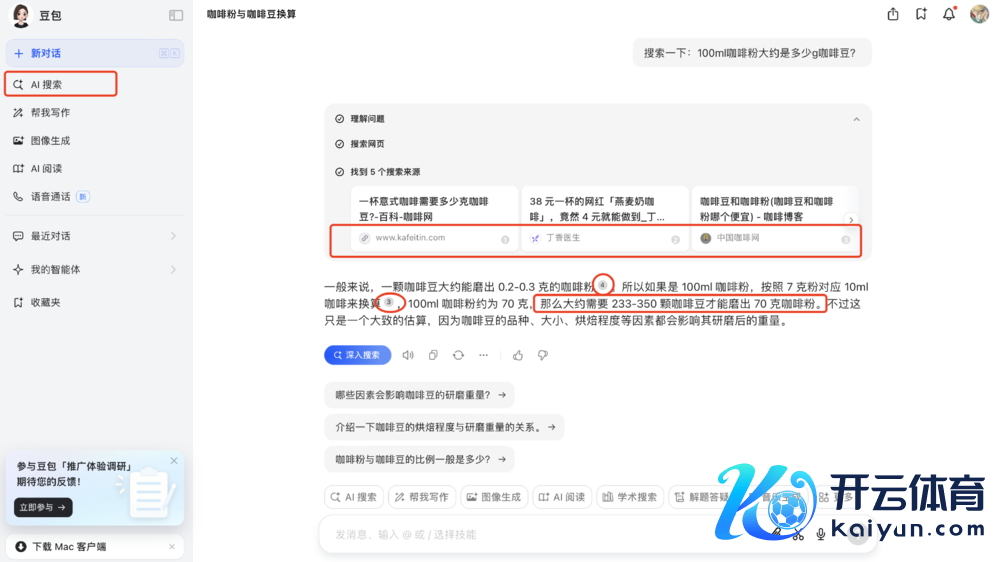
Task: Ask suggested question 哪些因素会影响咖啡豆的研磨重量
Action: (x=420, y=395)
